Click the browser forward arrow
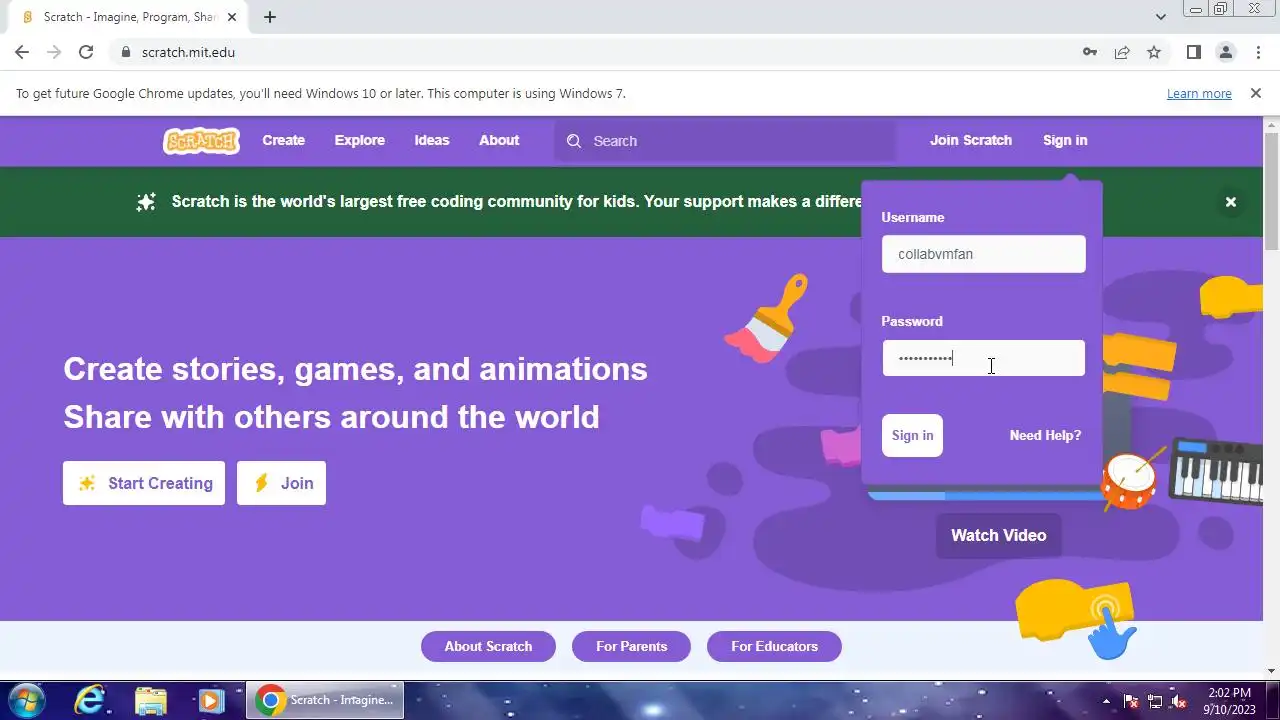Image resolution: width=1280 pixels, height=720 pixels. pos(54,52)
